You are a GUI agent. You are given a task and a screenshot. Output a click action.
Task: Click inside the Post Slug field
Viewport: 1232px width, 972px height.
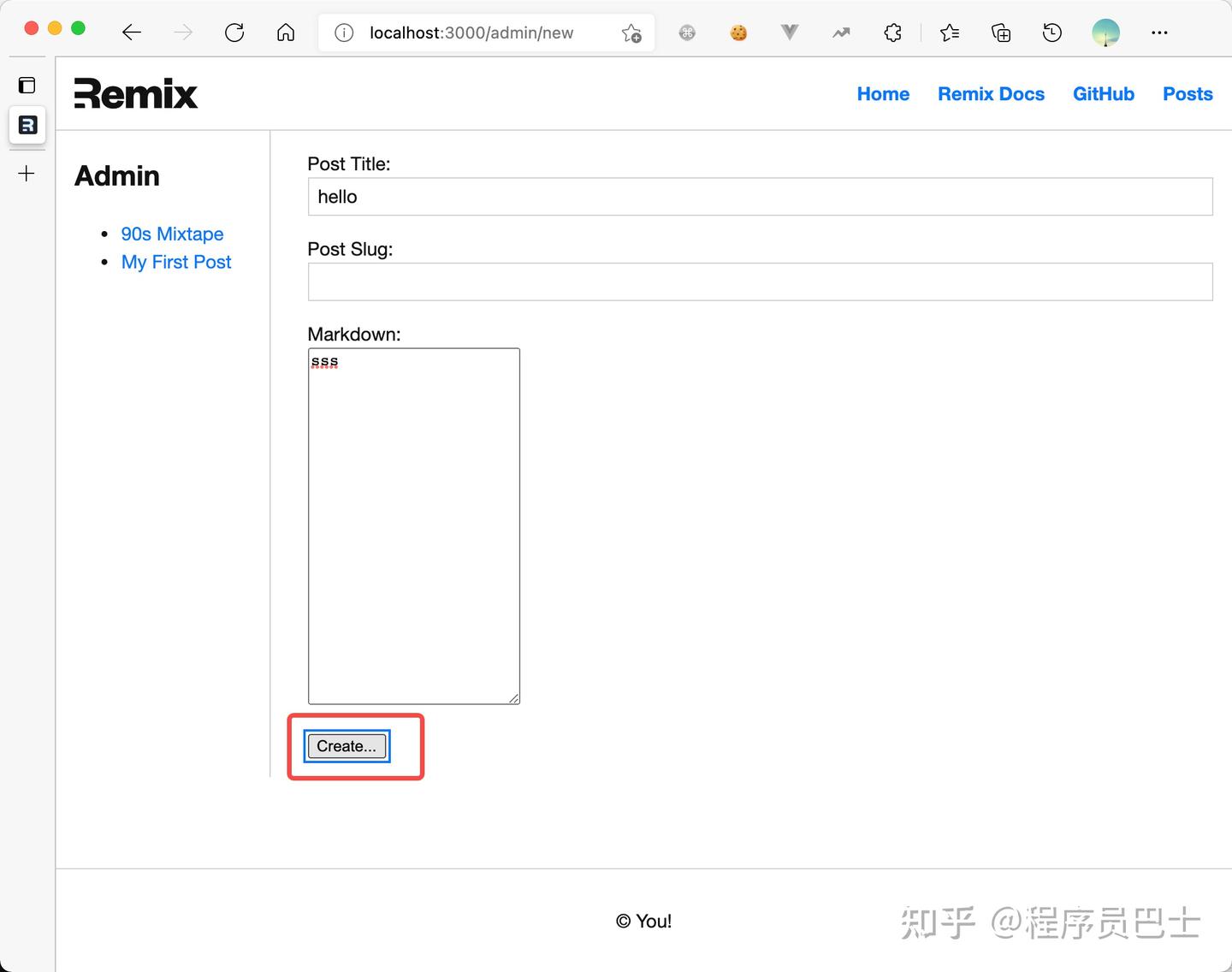click(x=760, y=282)
